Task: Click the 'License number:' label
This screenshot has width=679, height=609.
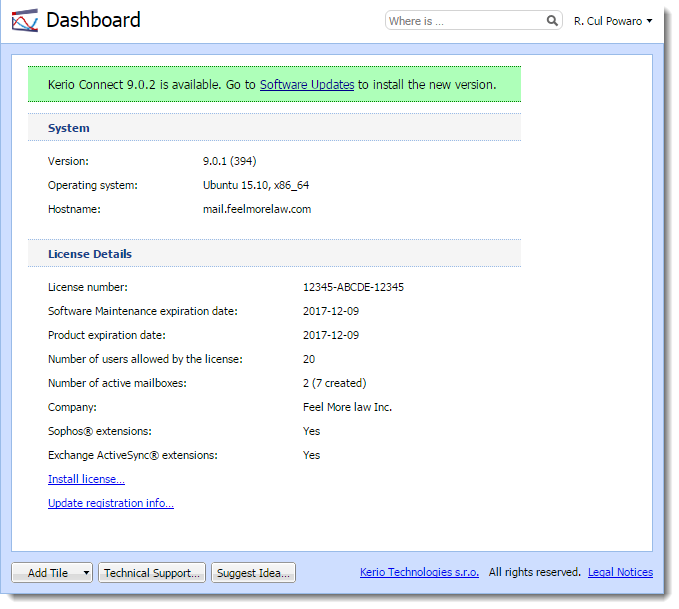Action: click(x=88, y=287)
